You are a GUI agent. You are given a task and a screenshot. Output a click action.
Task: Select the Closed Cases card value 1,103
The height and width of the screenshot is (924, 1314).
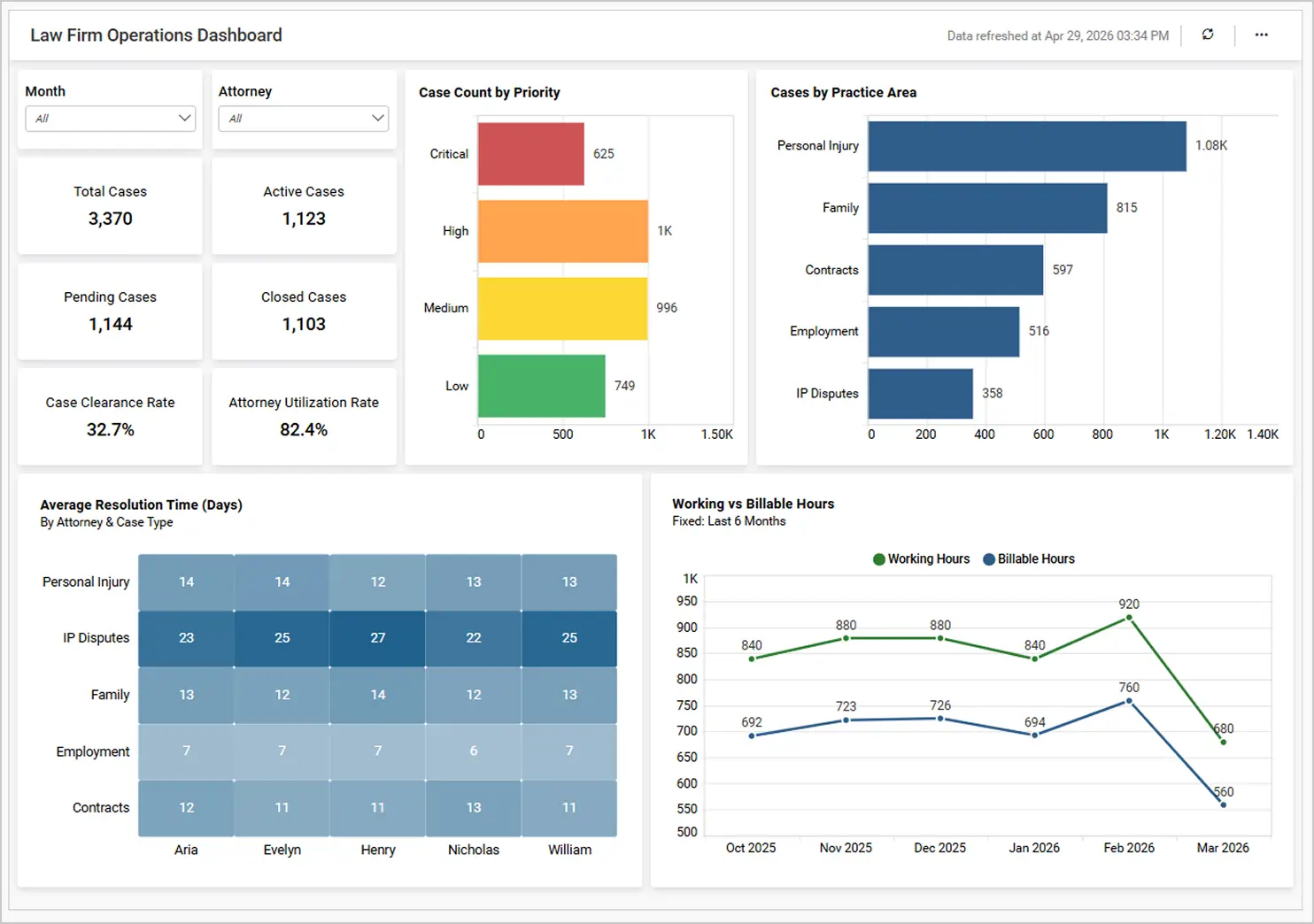pyautogui.click(x=304, y=324)
